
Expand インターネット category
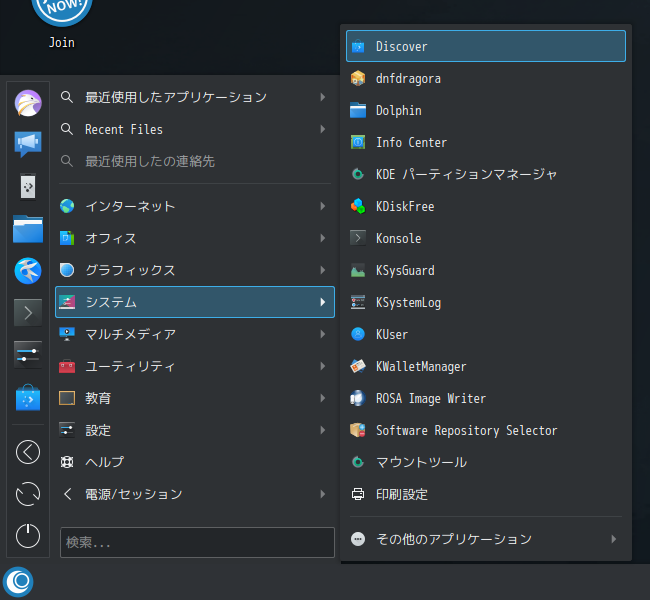[x=195, y=206]
